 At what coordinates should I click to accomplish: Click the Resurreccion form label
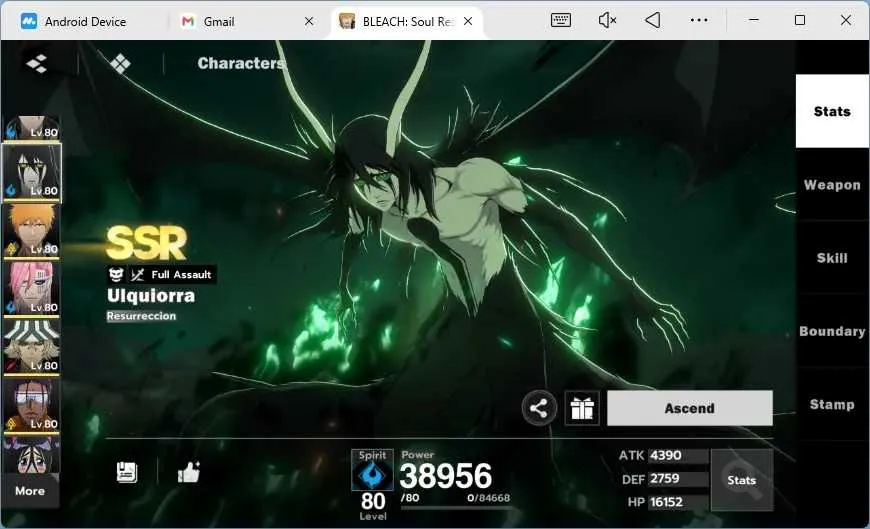pyautogui.click(x=141, y=316)
